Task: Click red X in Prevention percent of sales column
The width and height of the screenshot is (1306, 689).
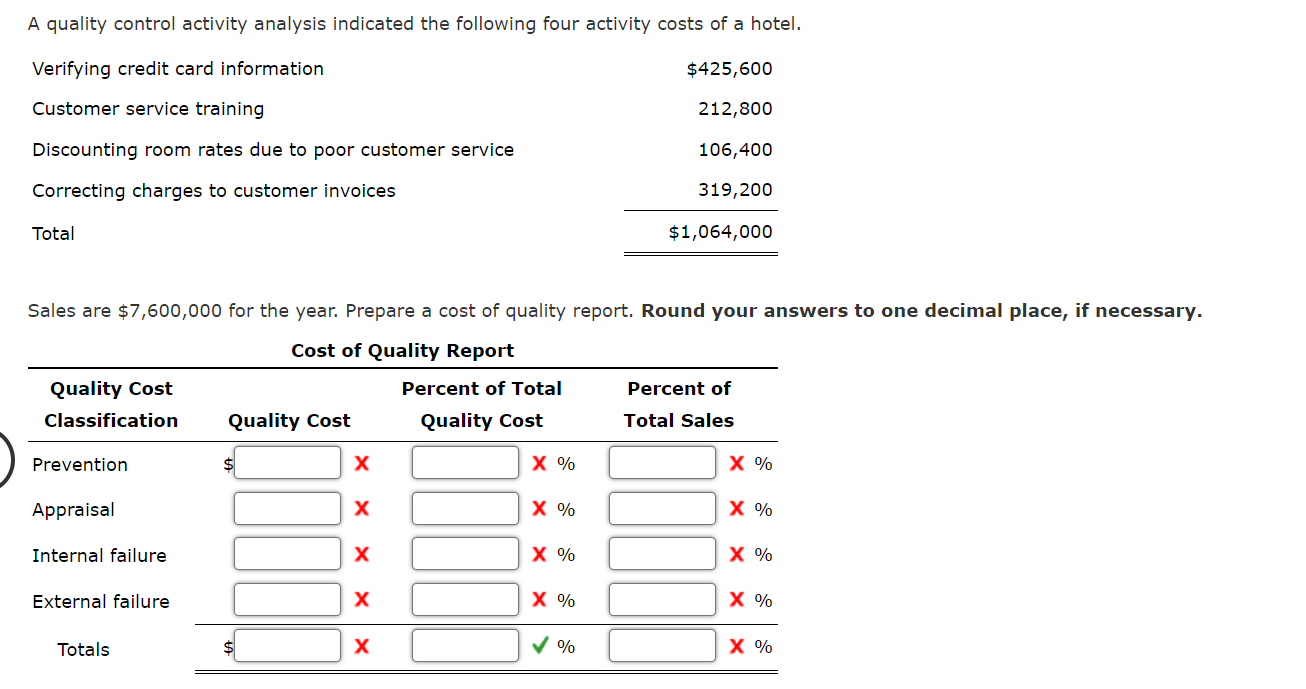Action: pyautogui.click(x=736, y=462)
